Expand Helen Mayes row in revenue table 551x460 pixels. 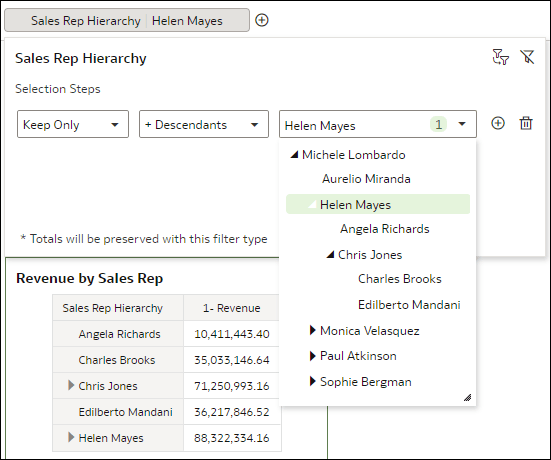(71, 438)
